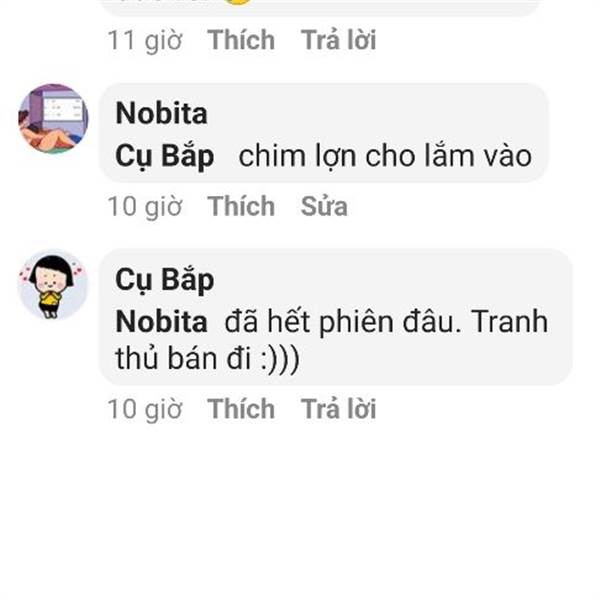Like the Nobita comment via Thích

coord(241,206)
